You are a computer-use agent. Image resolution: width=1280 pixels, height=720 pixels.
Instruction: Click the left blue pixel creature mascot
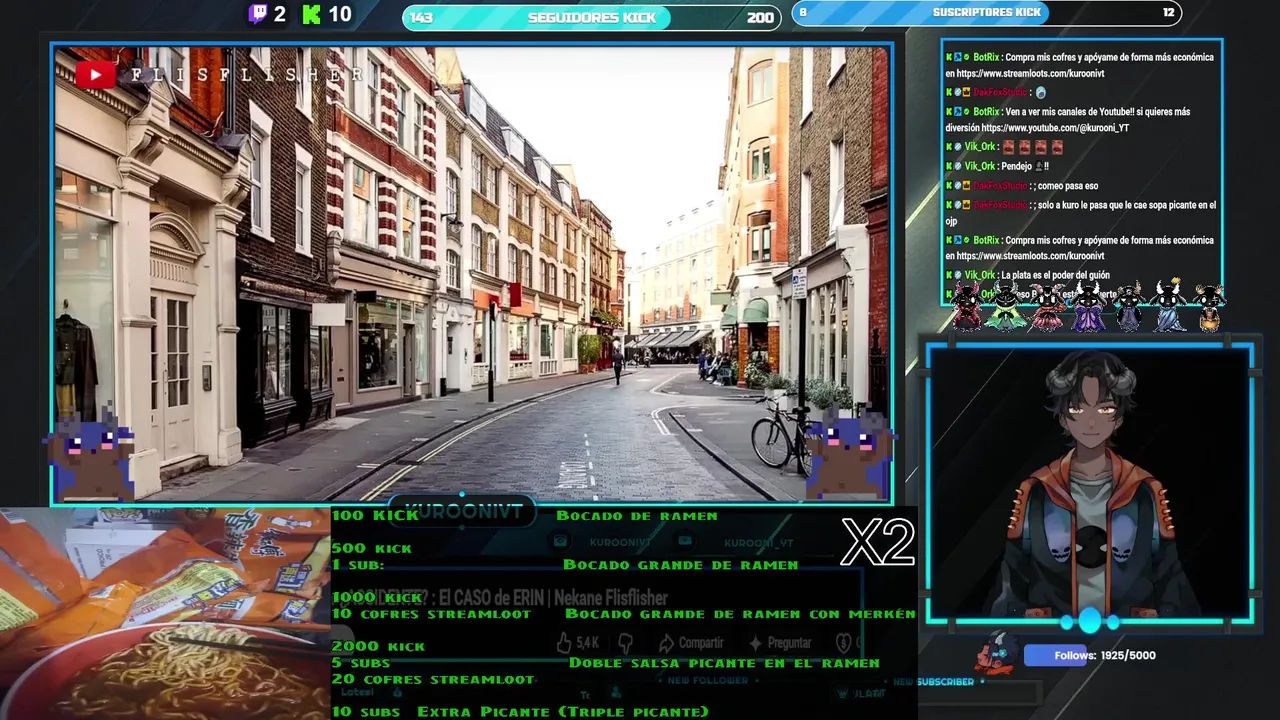(x=90, y=455)
